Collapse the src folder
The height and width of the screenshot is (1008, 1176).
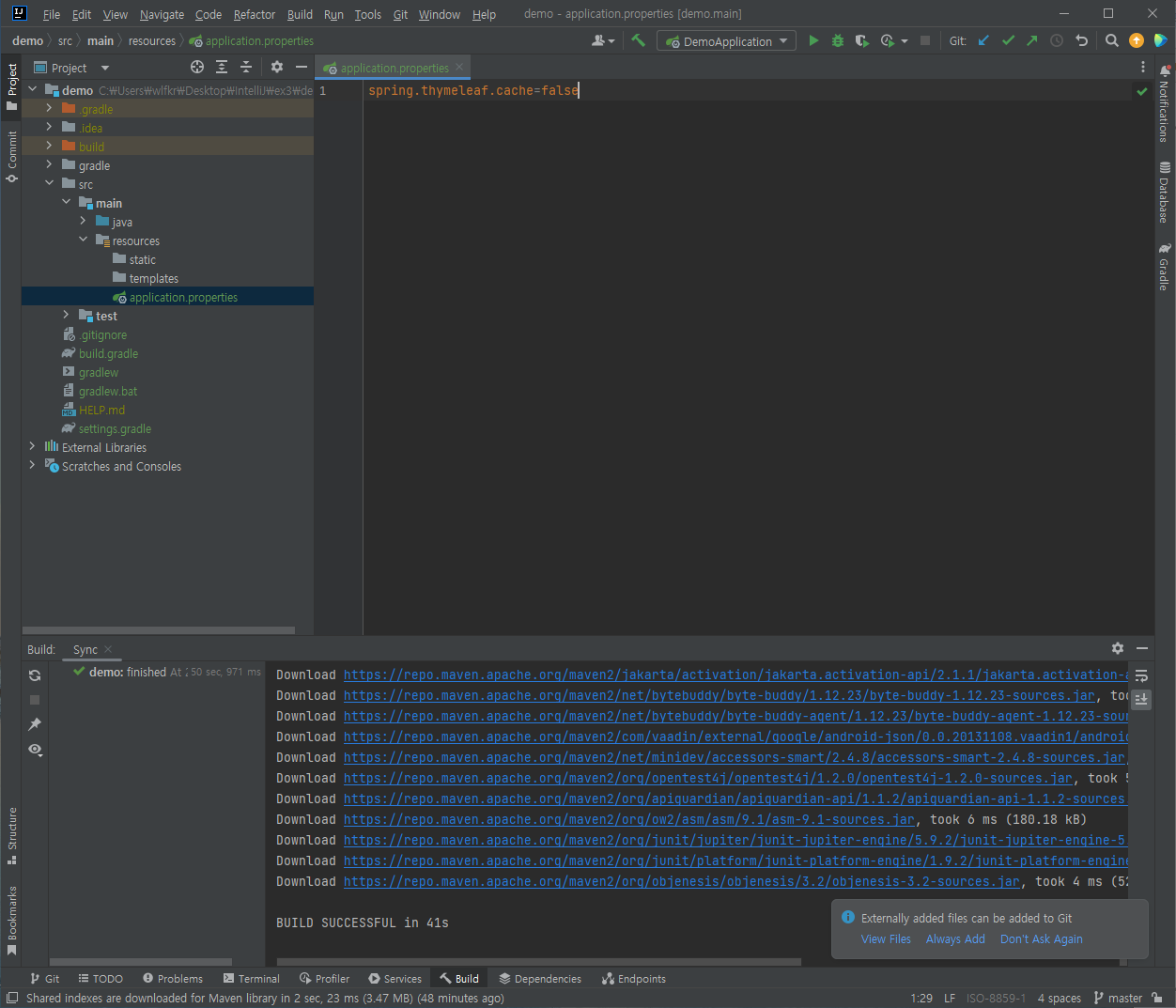(49, 183)
